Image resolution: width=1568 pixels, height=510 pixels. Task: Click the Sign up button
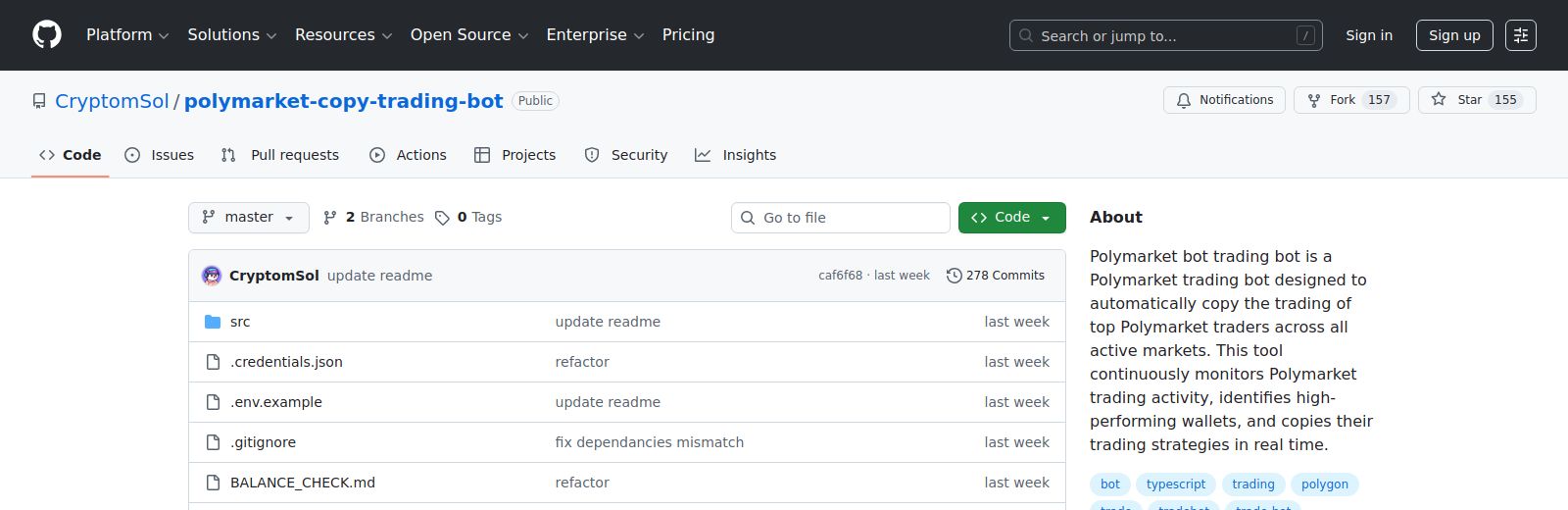coord(1454,35)
